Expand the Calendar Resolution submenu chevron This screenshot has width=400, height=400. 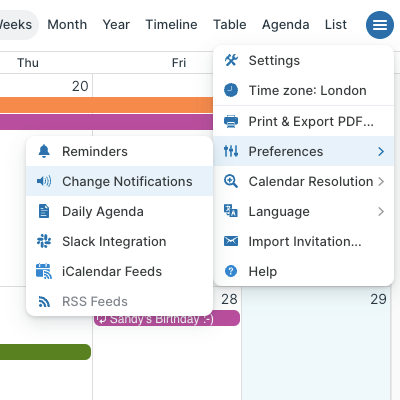[381, 182]
